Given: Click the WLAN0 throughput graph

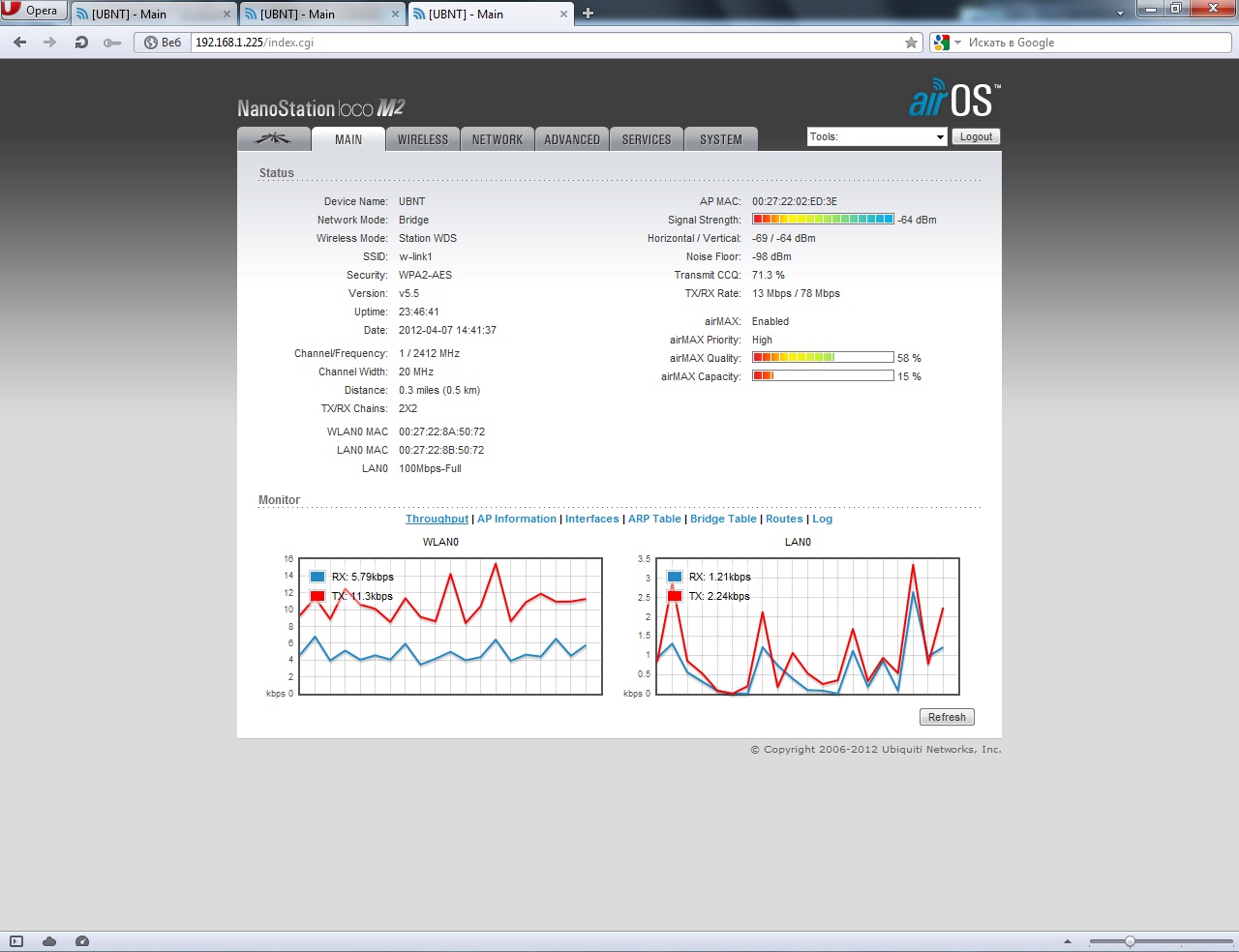Looking at the screenshot, I should pos(451,626).
